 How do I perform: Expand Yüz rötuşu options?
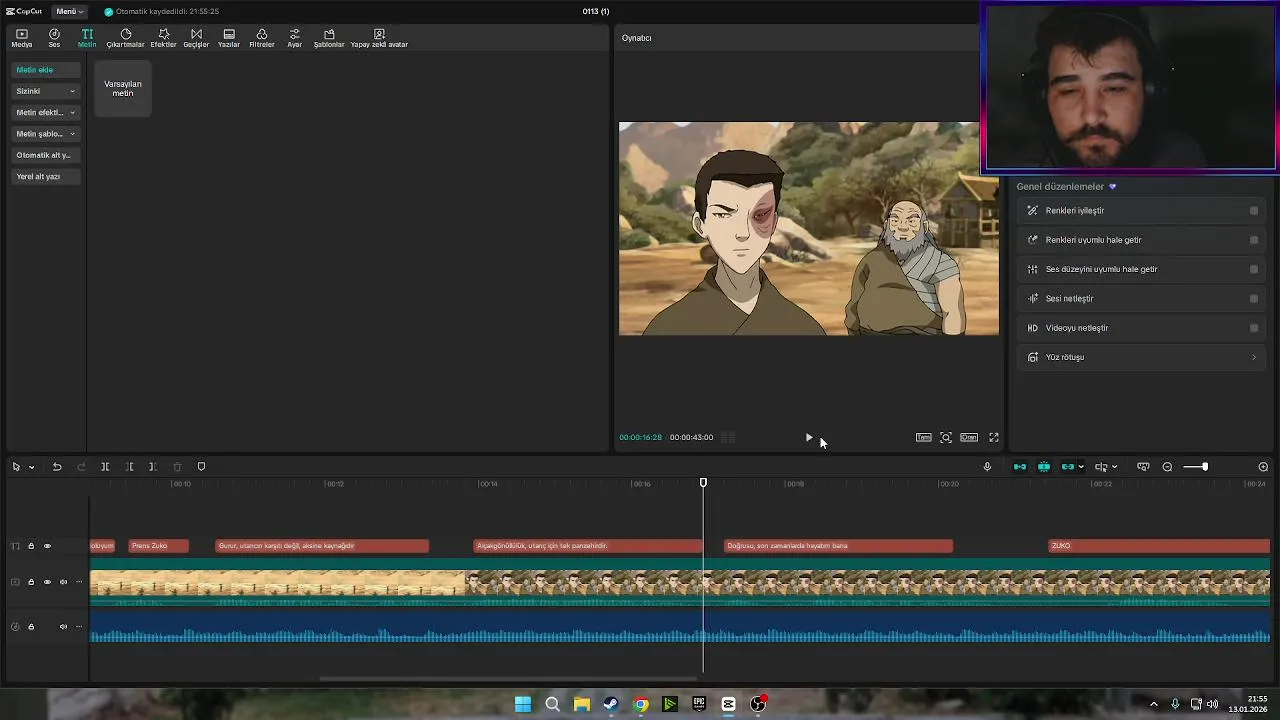[x=1142, y=357]
